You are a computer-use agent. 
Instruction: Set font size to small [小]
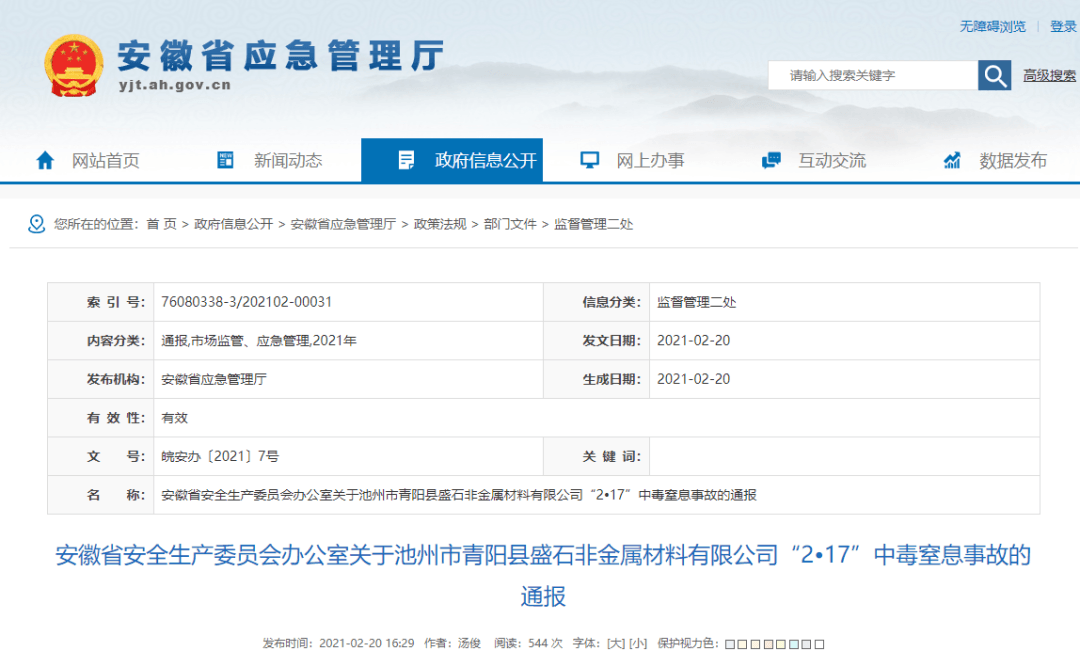(638, 643)
